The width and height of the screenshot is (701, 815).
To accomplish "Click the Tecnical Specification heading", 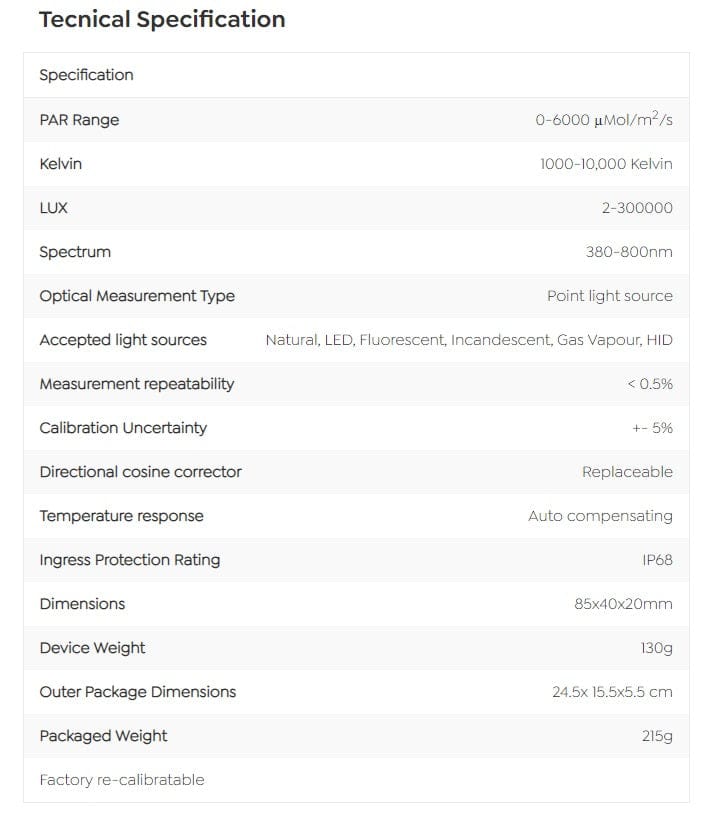I will pyautogui.click(x=162, y=20).
